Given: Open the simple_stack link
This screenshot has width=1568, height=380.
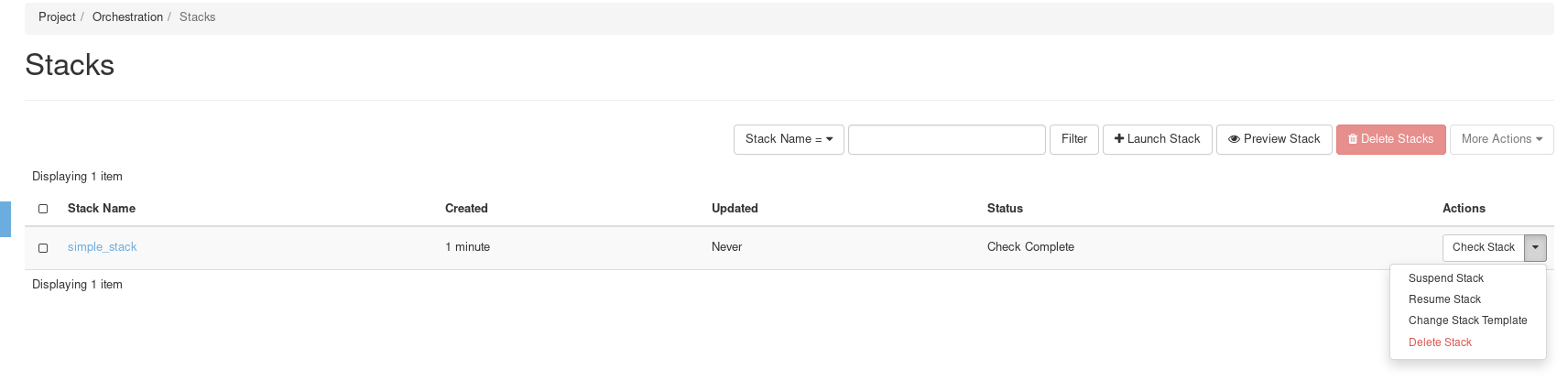Looking at the screenshot, I should coord(102,247).
